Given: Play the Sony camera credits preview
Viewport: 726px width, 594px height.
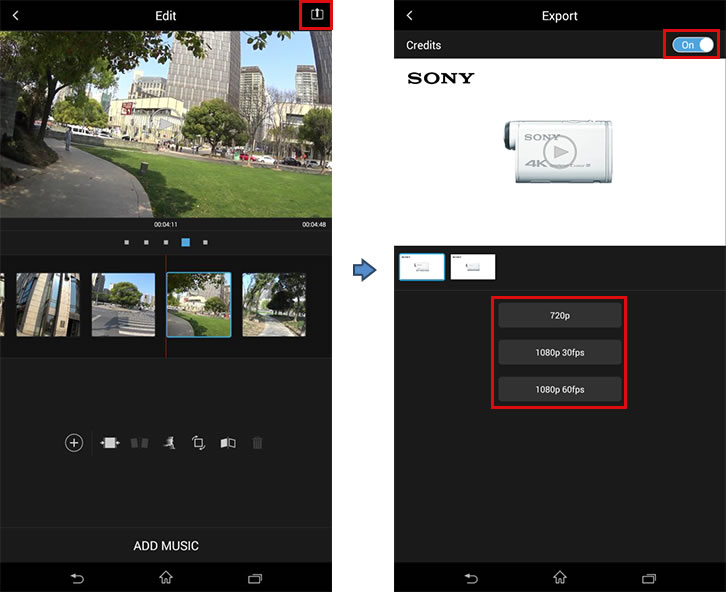Looking at the screenshot, I should [x=560, y=151].
